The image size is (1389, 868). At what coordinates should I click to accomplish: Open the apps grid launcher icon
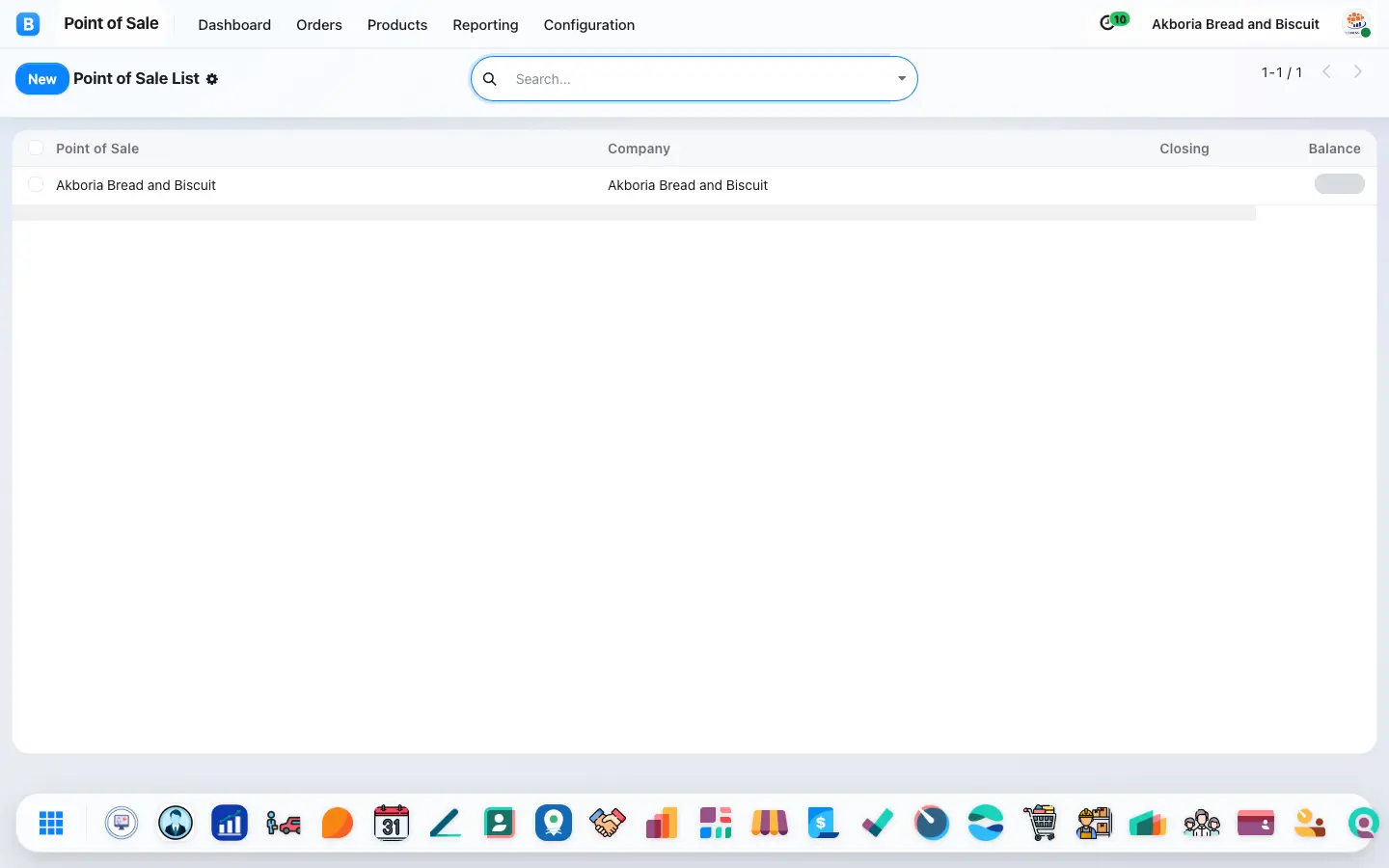[x=51, y=823]
